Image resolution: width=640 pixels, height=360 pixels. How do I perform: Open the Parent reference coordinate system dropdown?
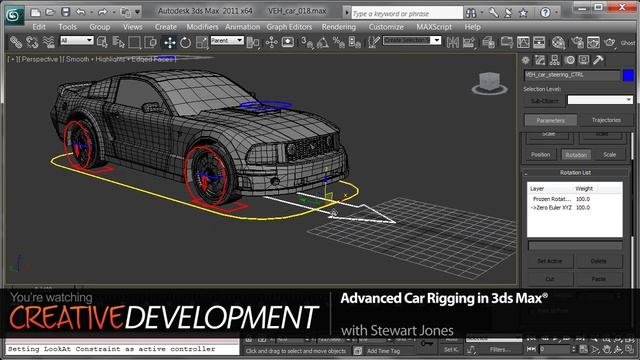pos(227,40)
